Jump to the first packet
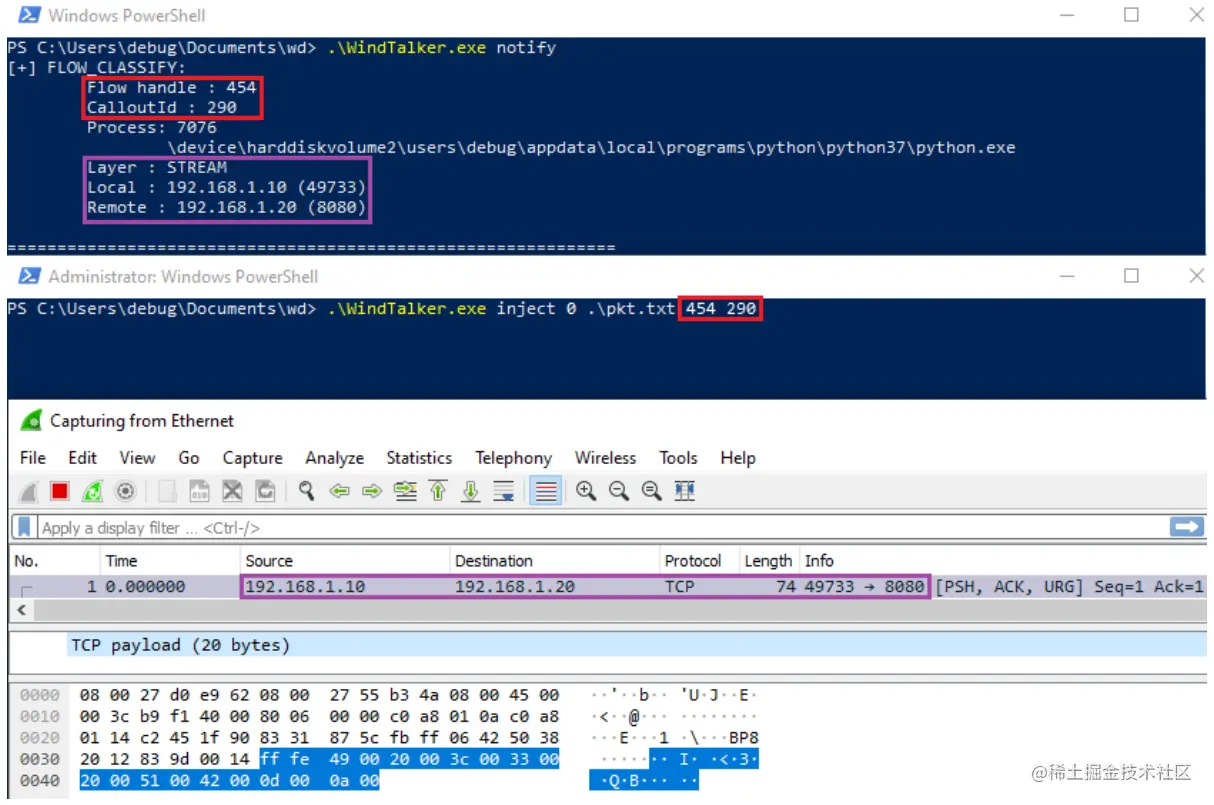Viewport: 1214px width, 805px height. point(438,491)
